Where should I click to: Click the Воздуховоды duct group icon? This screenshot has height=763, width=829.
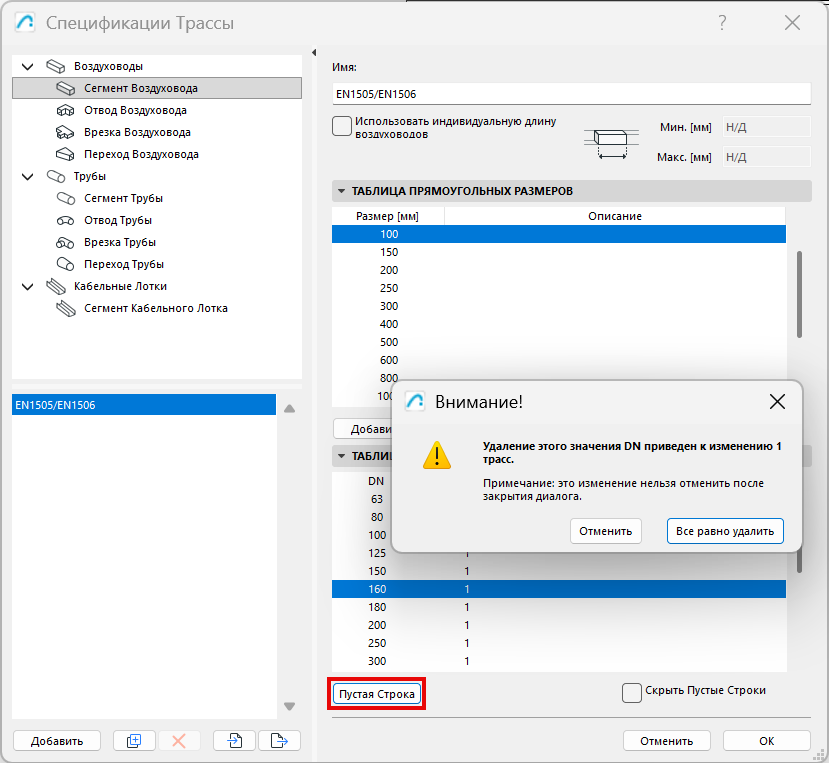(x=56, y=67)
